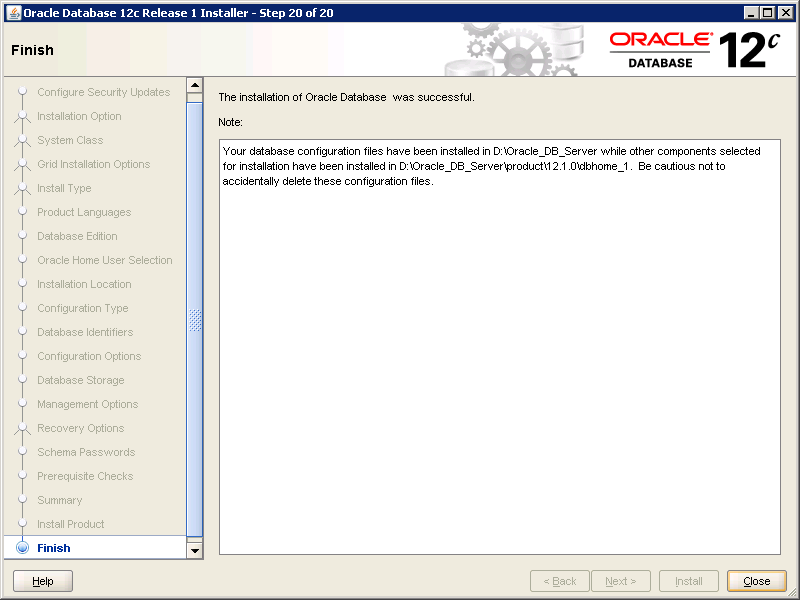The image size is (800, 600).
Task: Click the Close button to exit installer
Action: coord(756,581)
